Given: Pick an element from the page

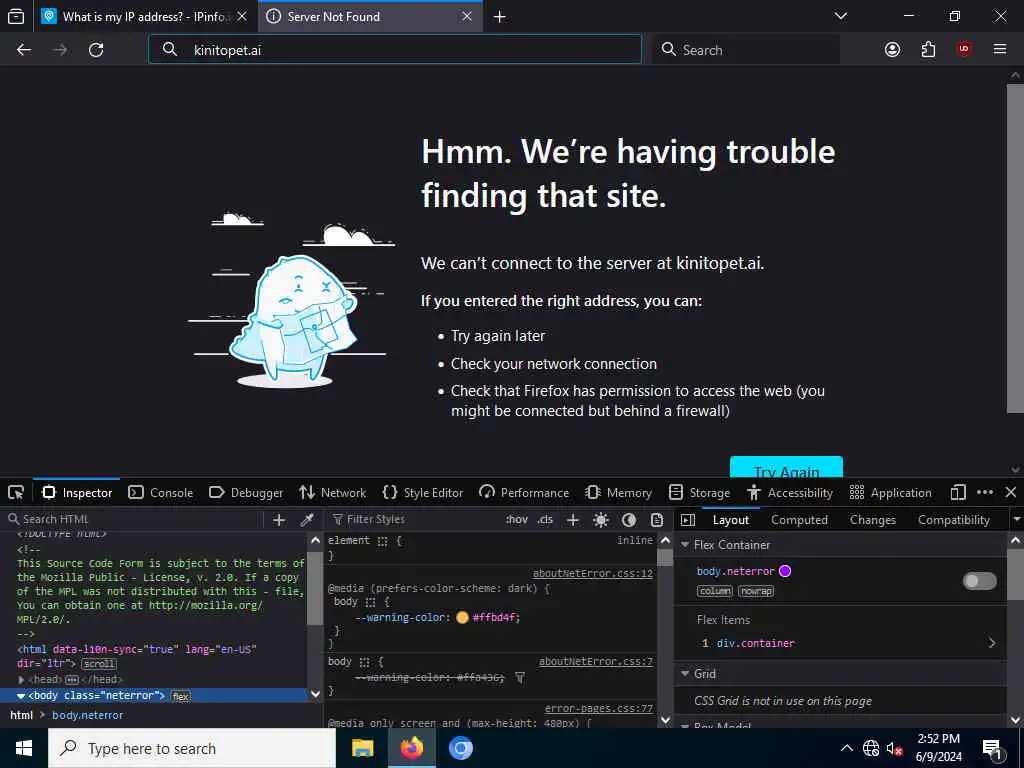Looking at the screenshot, I should pyautogui.click(x=16, y=492).
